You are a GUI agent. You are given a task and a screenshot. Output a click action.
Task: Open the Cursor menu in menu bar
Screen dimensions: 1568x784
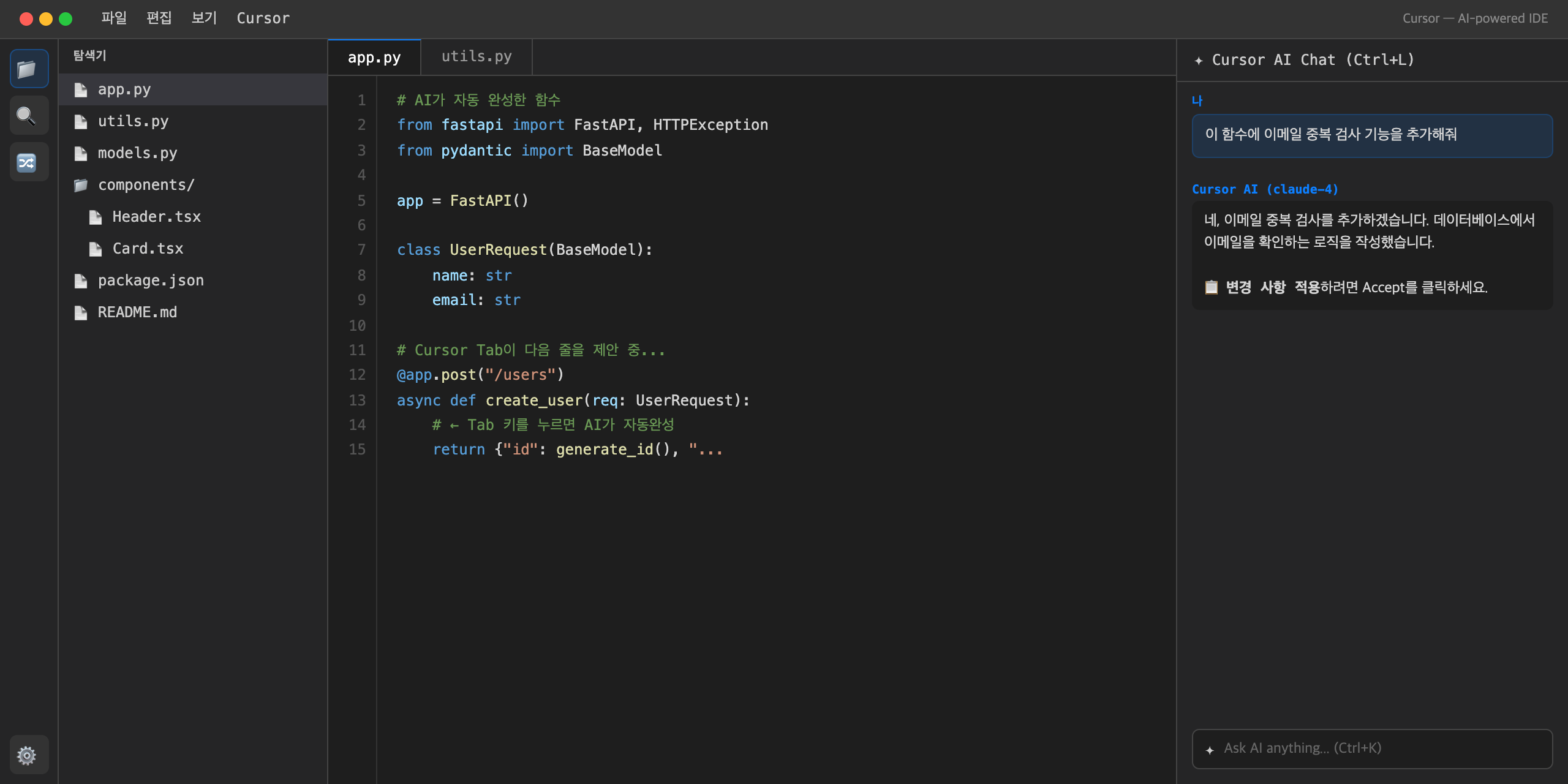[x=263, y=18]
